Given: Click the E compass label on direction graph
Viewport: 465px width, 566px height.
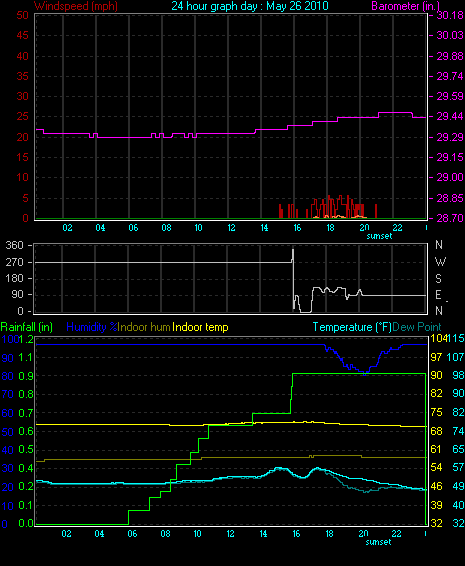Looking at the screenshot, I should (438, 295).
